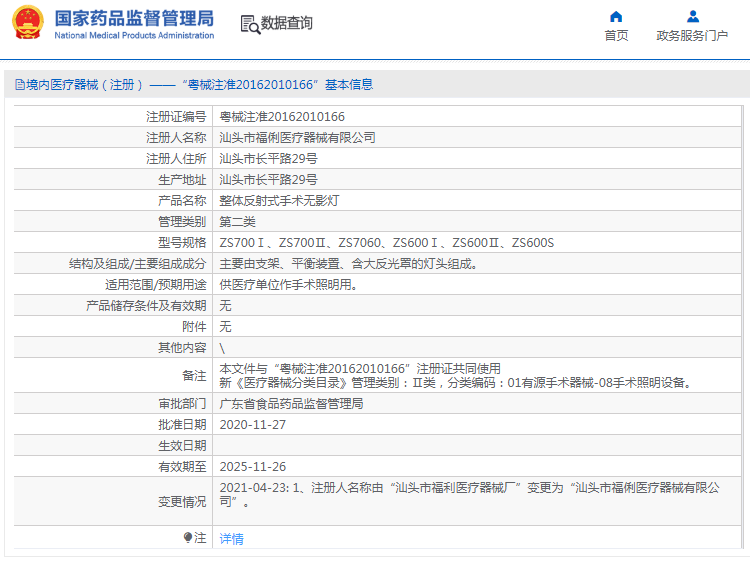Click 生产地址 value 汕头市长平路29号
The height and width of the screenshot is (563, 750).
[268, 180]
